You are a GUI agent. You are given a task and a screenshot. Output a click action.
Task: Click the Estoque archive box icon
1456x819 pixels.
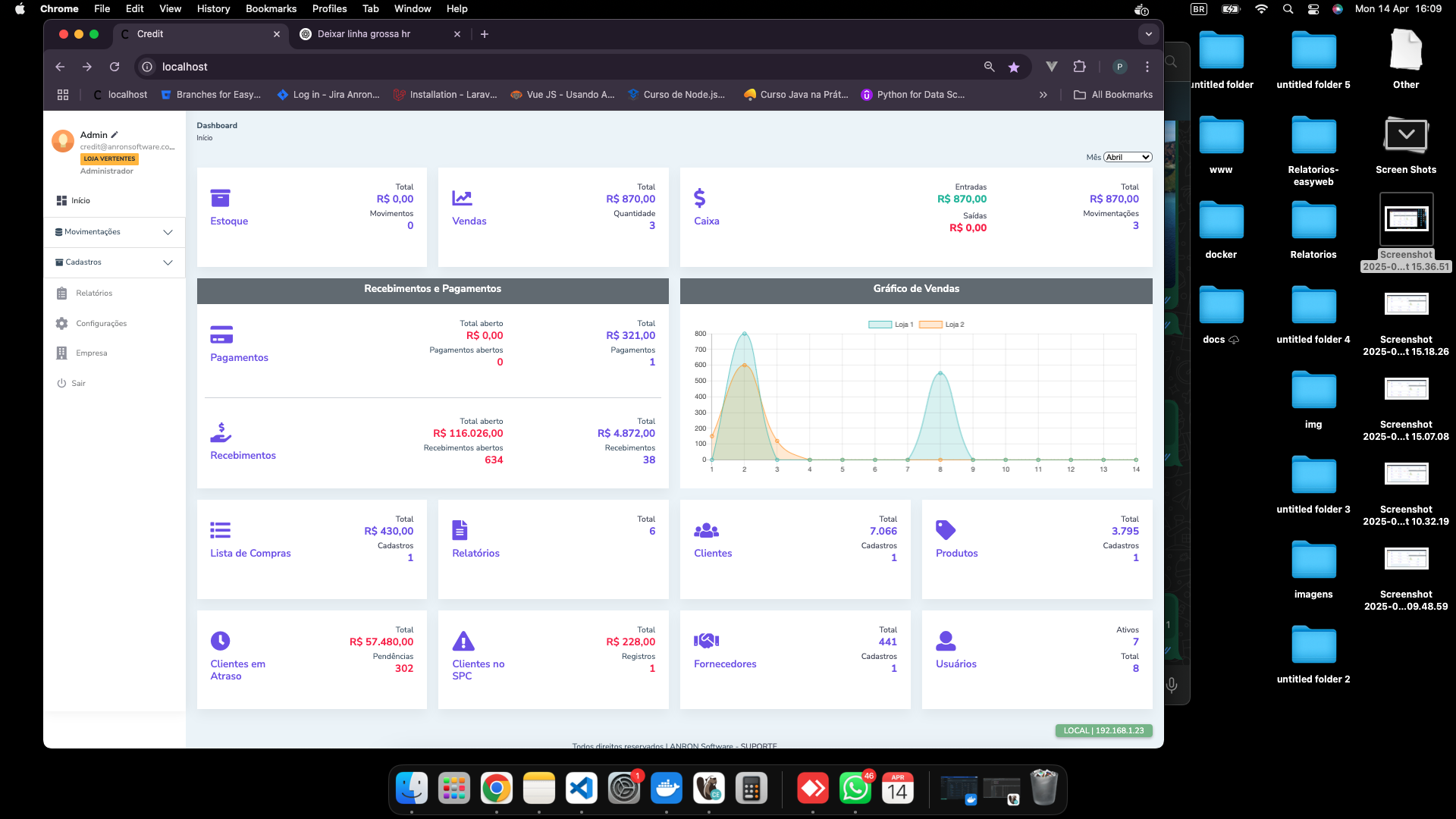[220, 198]
